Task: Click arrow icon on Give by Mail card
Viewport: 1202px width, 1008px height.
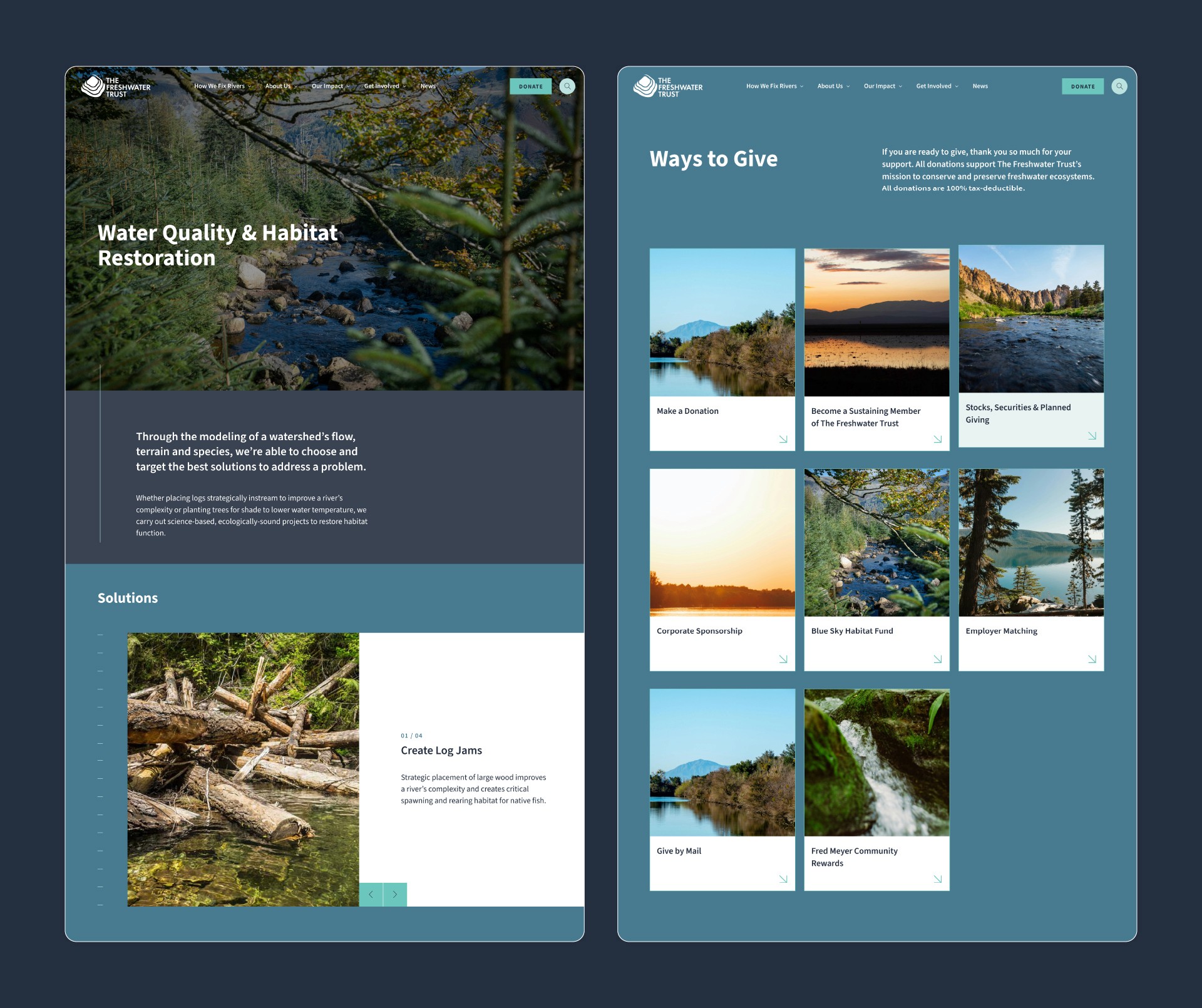Action: 783,879
